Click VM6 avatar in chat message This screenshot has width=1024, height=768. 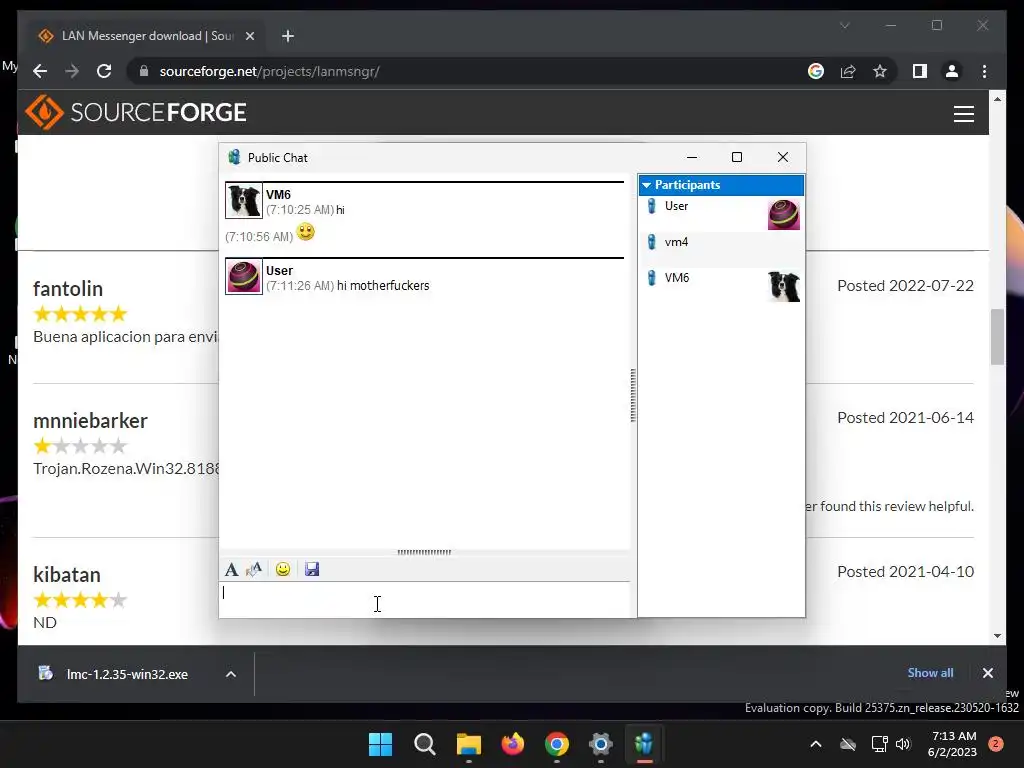click(x=244, y=200)
